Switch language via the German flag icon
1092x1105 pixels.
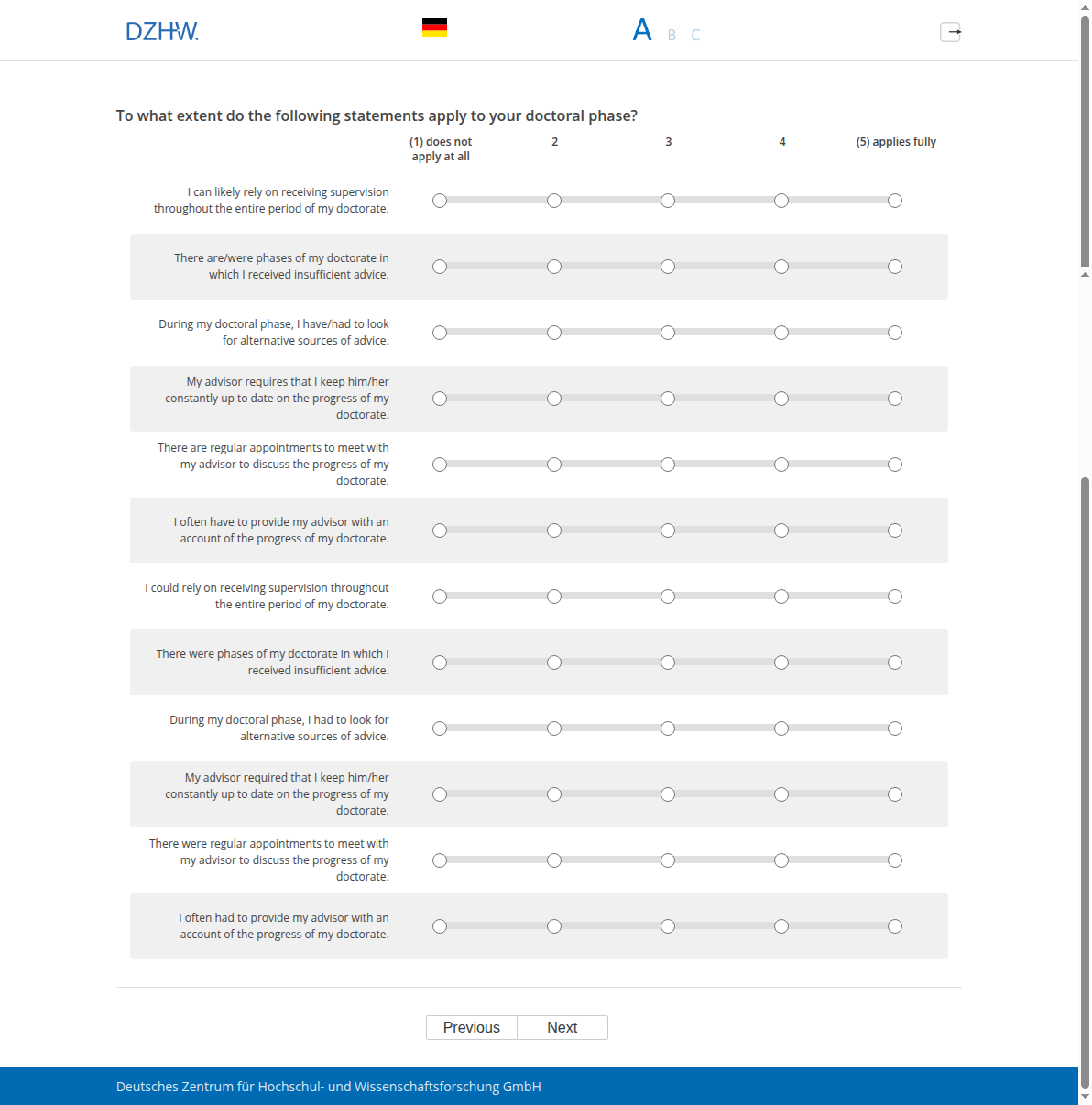coord(434,27)
